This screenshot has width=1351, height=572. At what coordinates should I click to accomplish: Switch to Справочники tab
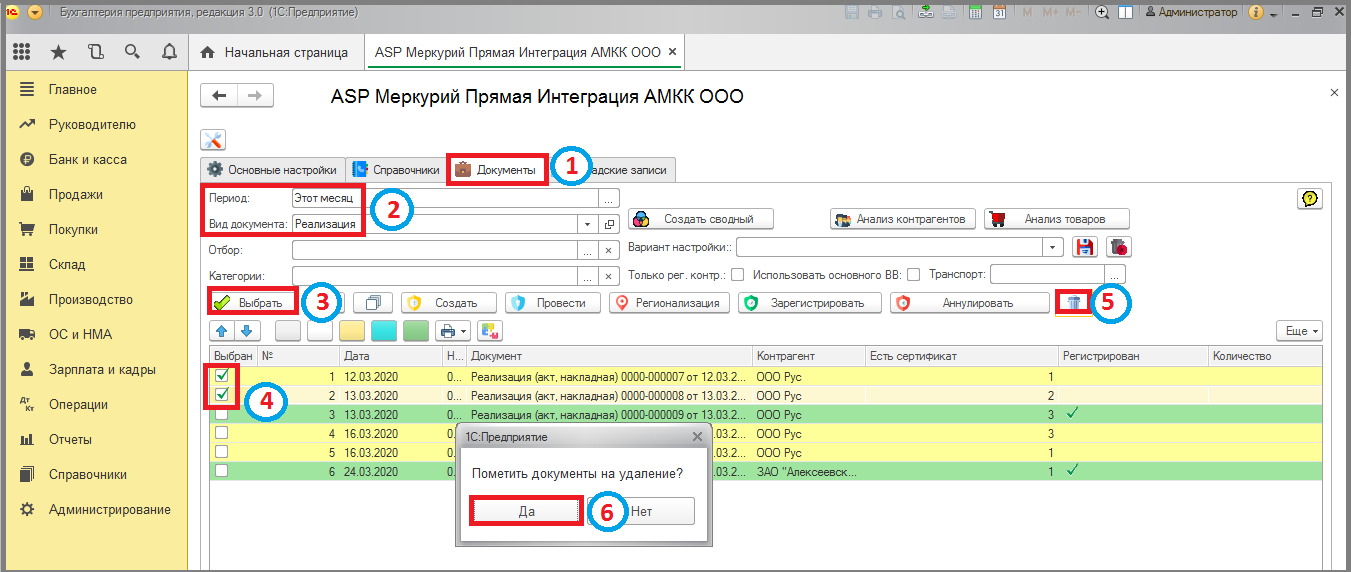pos(396,170)
